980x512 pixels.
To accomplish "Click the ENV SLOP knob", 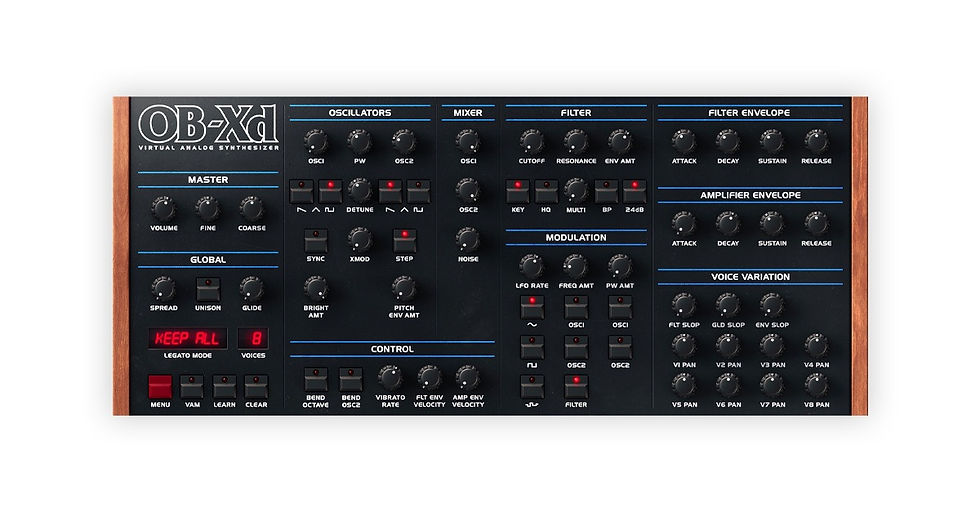I will click(772, 306).
